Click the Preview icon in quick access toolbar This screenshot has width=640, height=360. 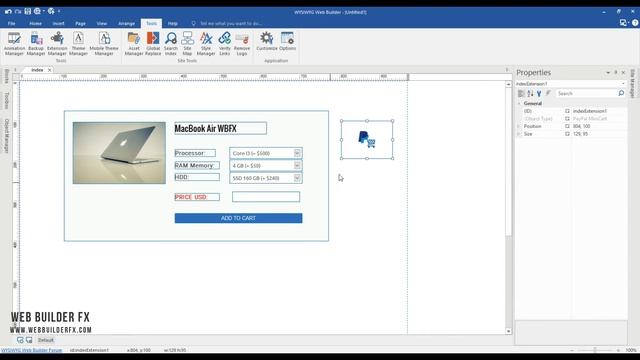(x=37, y=11)
